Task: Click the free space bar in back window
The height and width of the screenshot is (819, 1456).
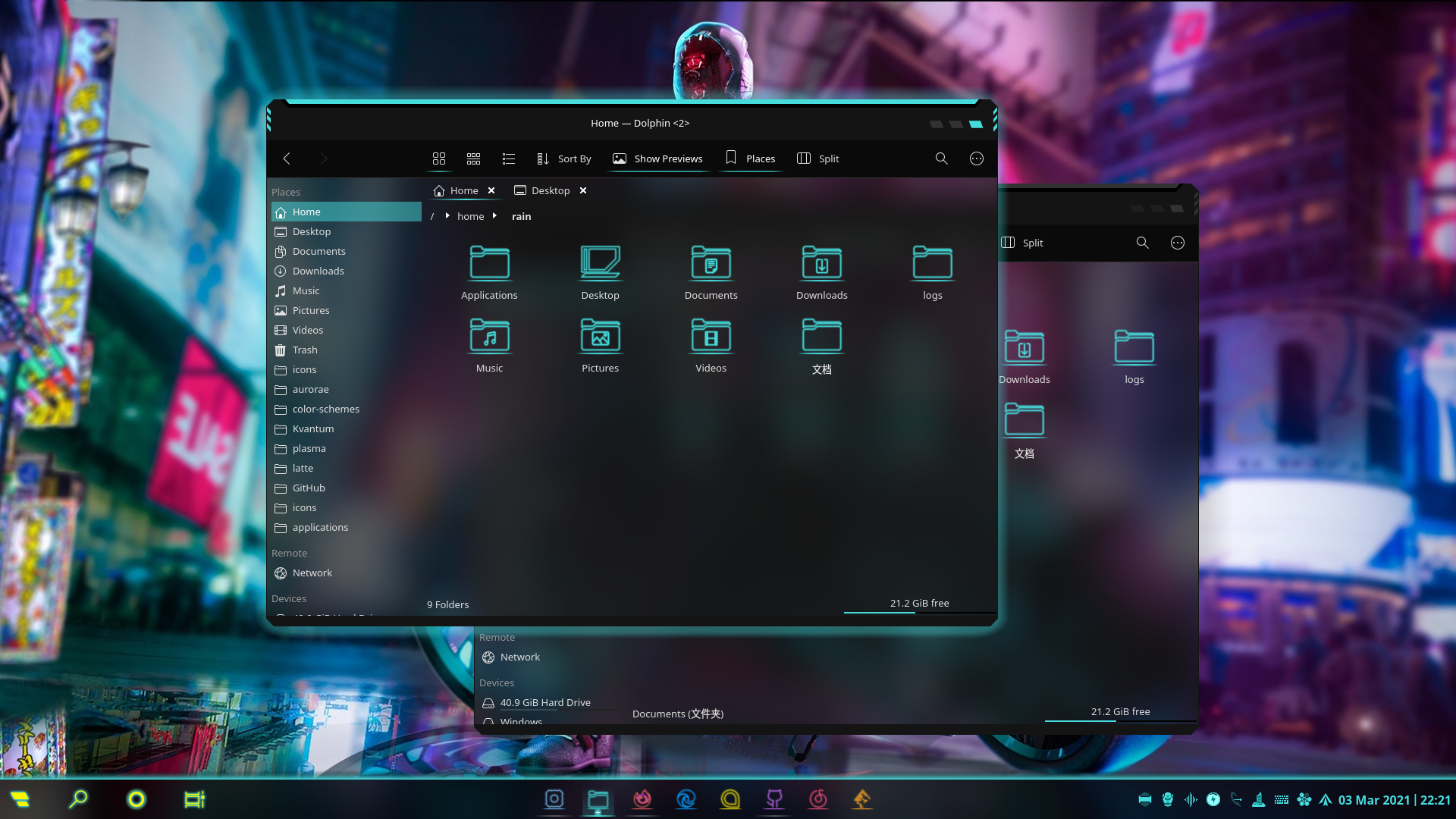Action: pyautogui.click(x=1120, y=714)
